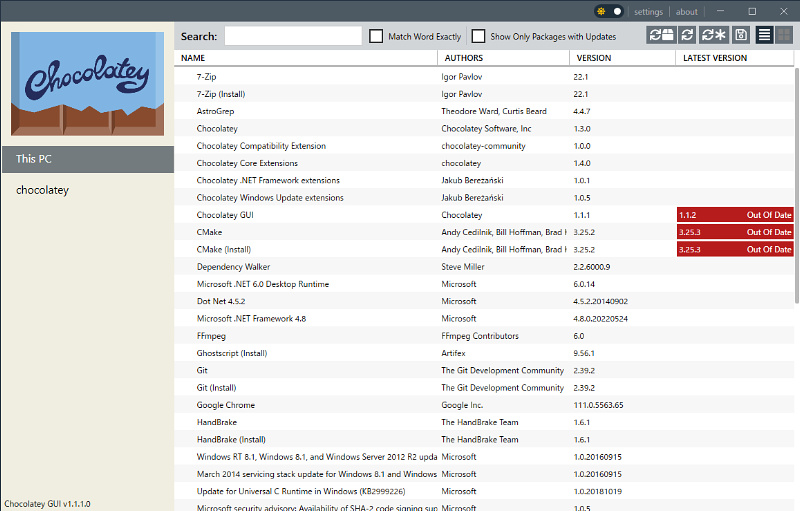Click version 111.0.5563.65
The width and height of the screenshot is (800, 511).
coord(598,405)
